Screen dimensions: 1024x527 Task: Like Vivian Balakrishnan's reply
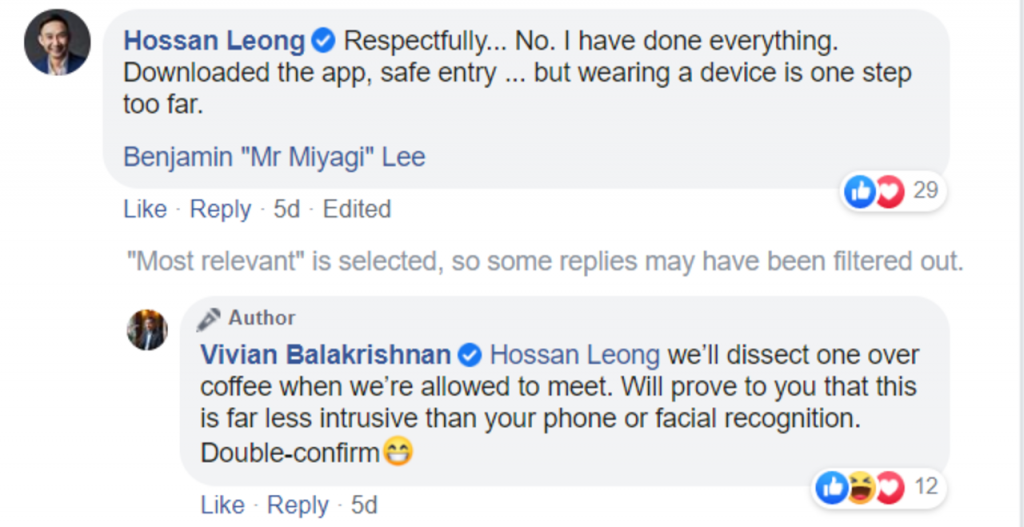pyautogui.click(x=222, y=505)
